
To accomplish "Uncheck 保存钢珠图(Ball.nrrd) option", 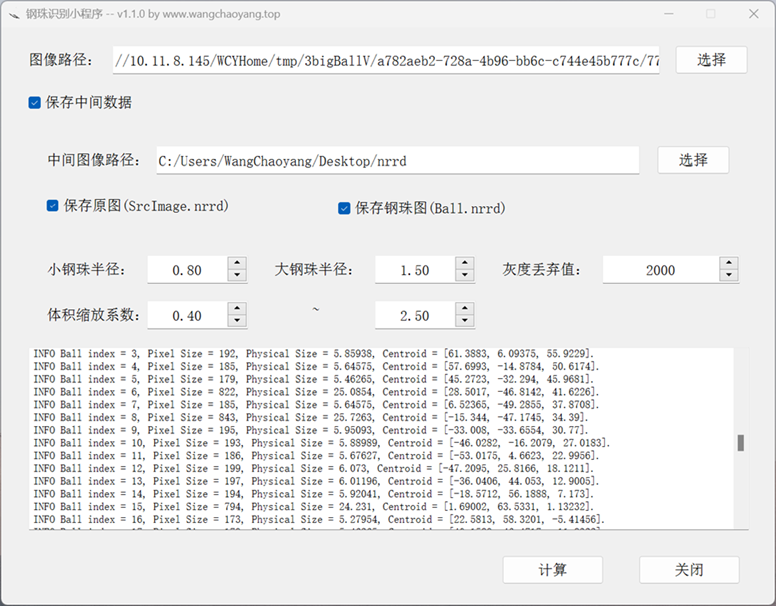I will [344, 208].
